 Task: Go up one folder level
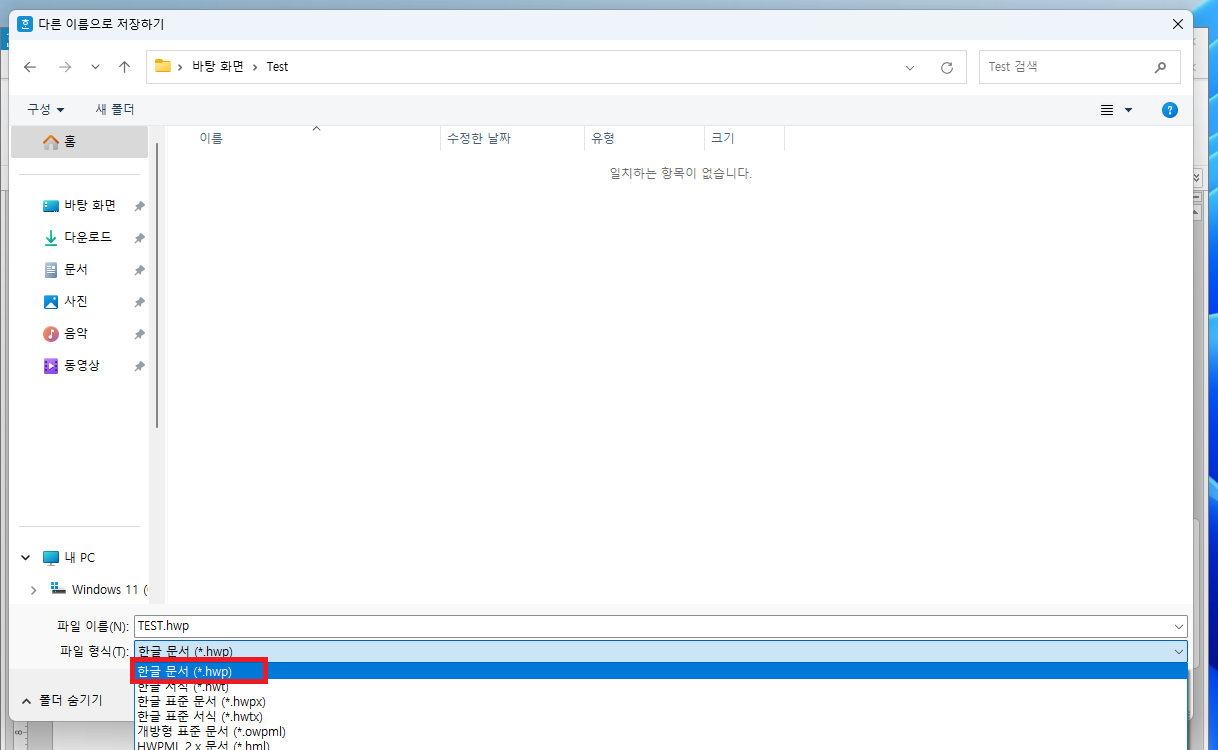[x=122, y=66]
